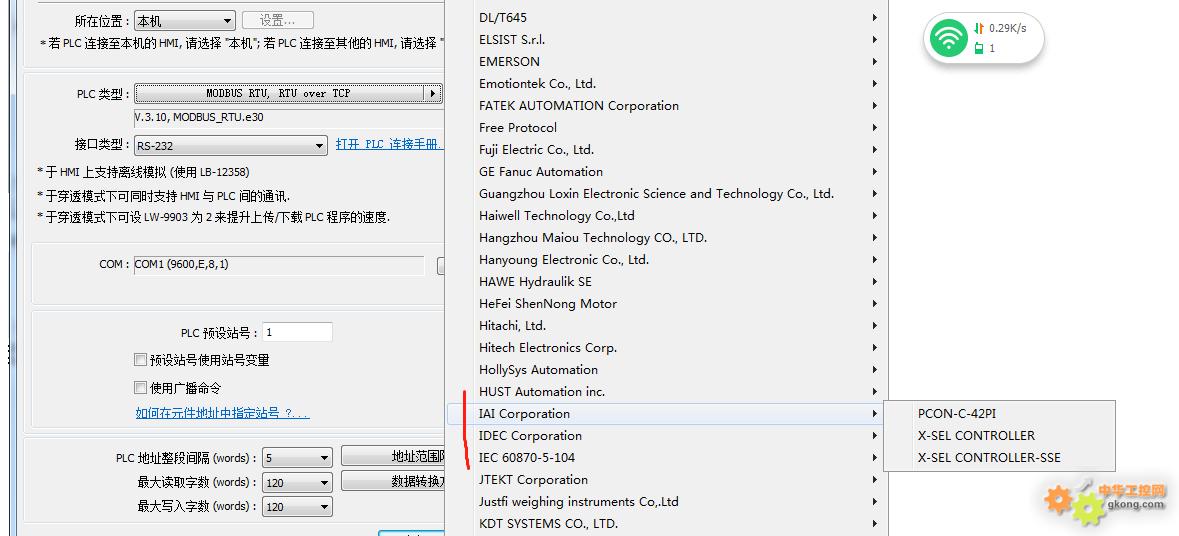Choose X-SEL CONTROLLER from submenu
The height and width of the screenshot is (536, 1179).
(999, 435)
